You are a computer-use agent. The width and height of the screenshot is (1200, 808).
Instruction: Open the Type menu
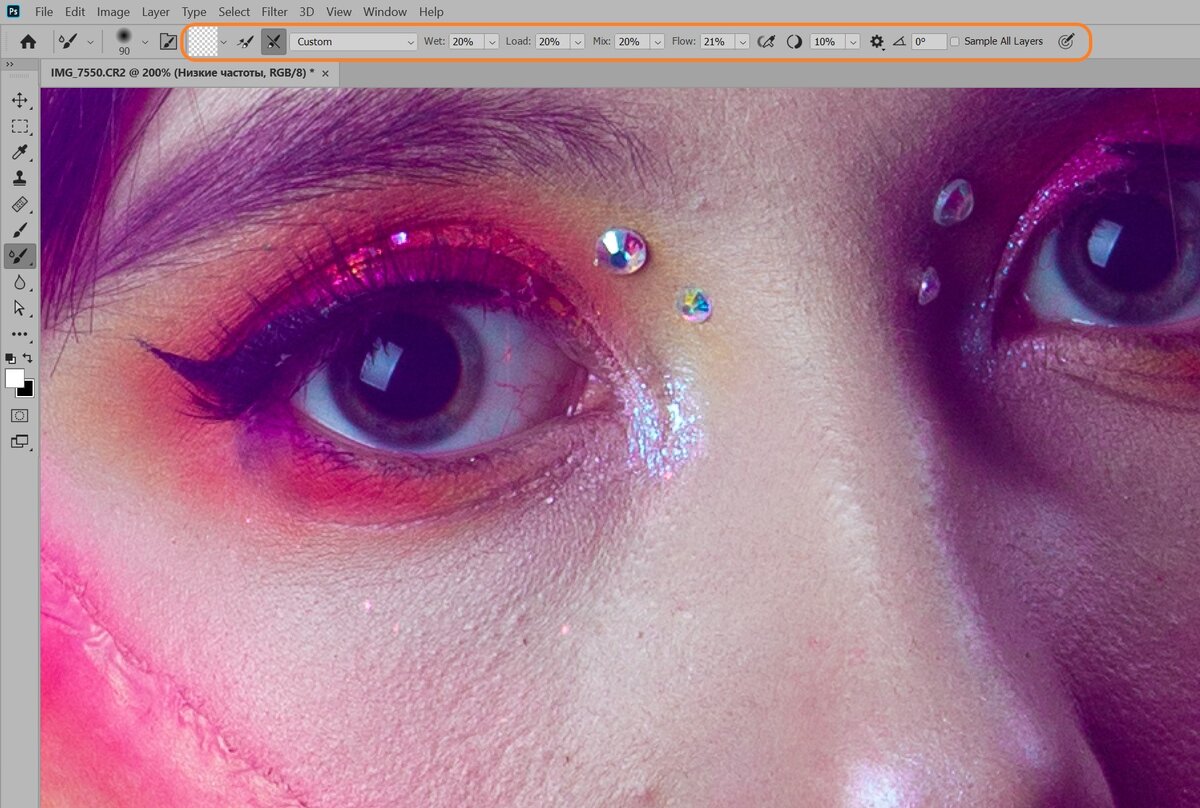[x=194, y=12]
